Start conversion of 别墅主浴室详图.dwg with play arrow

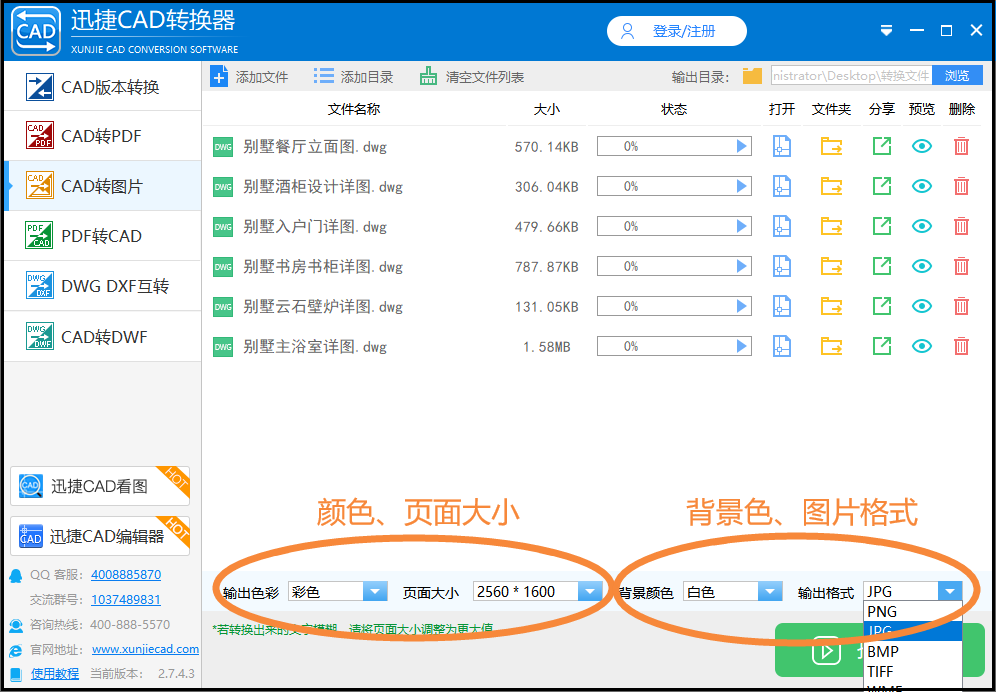[741, 346]
